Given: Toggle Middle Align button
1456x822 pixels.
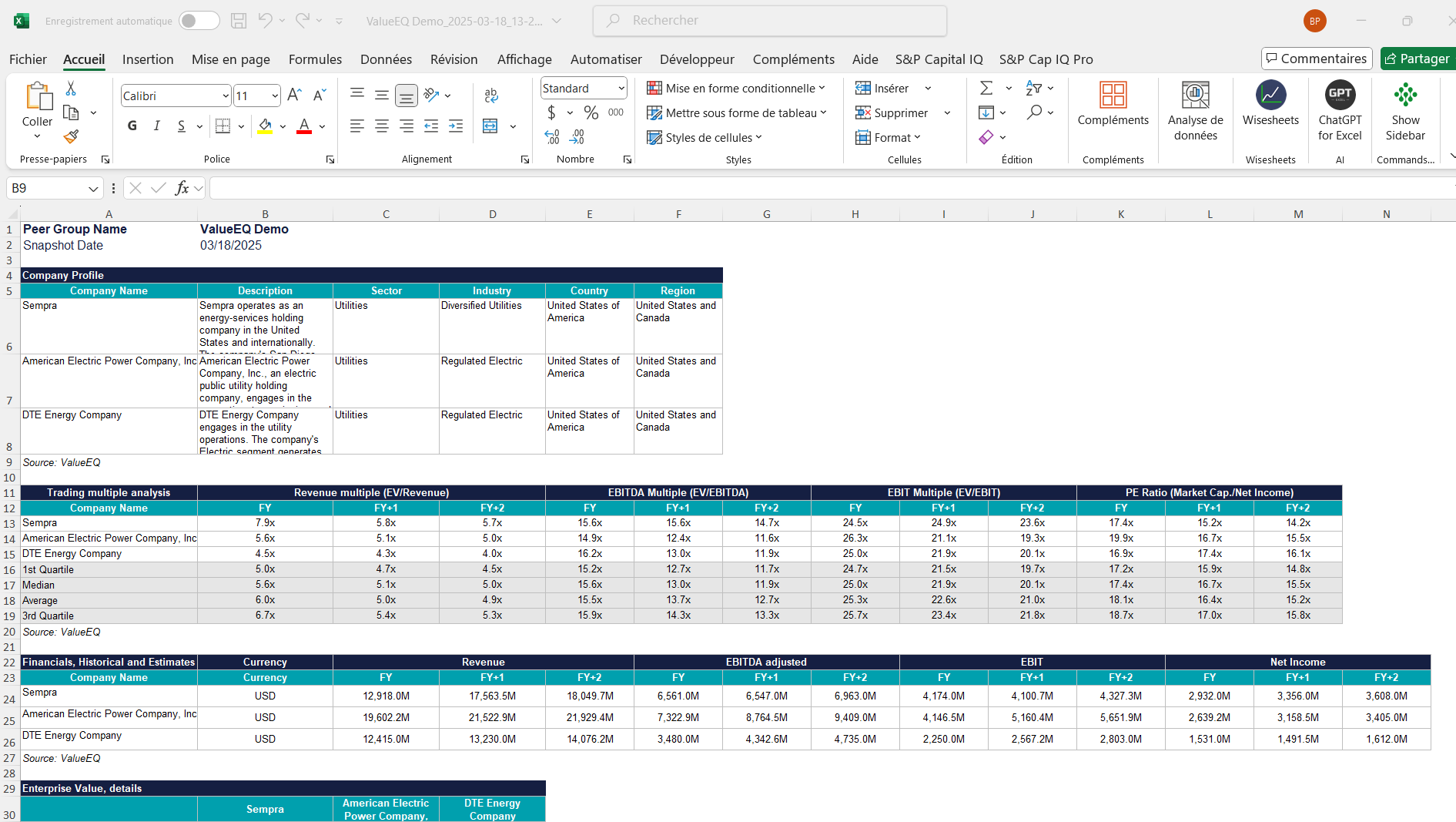Looking at the screenshot, I should [x=381, y=95].
